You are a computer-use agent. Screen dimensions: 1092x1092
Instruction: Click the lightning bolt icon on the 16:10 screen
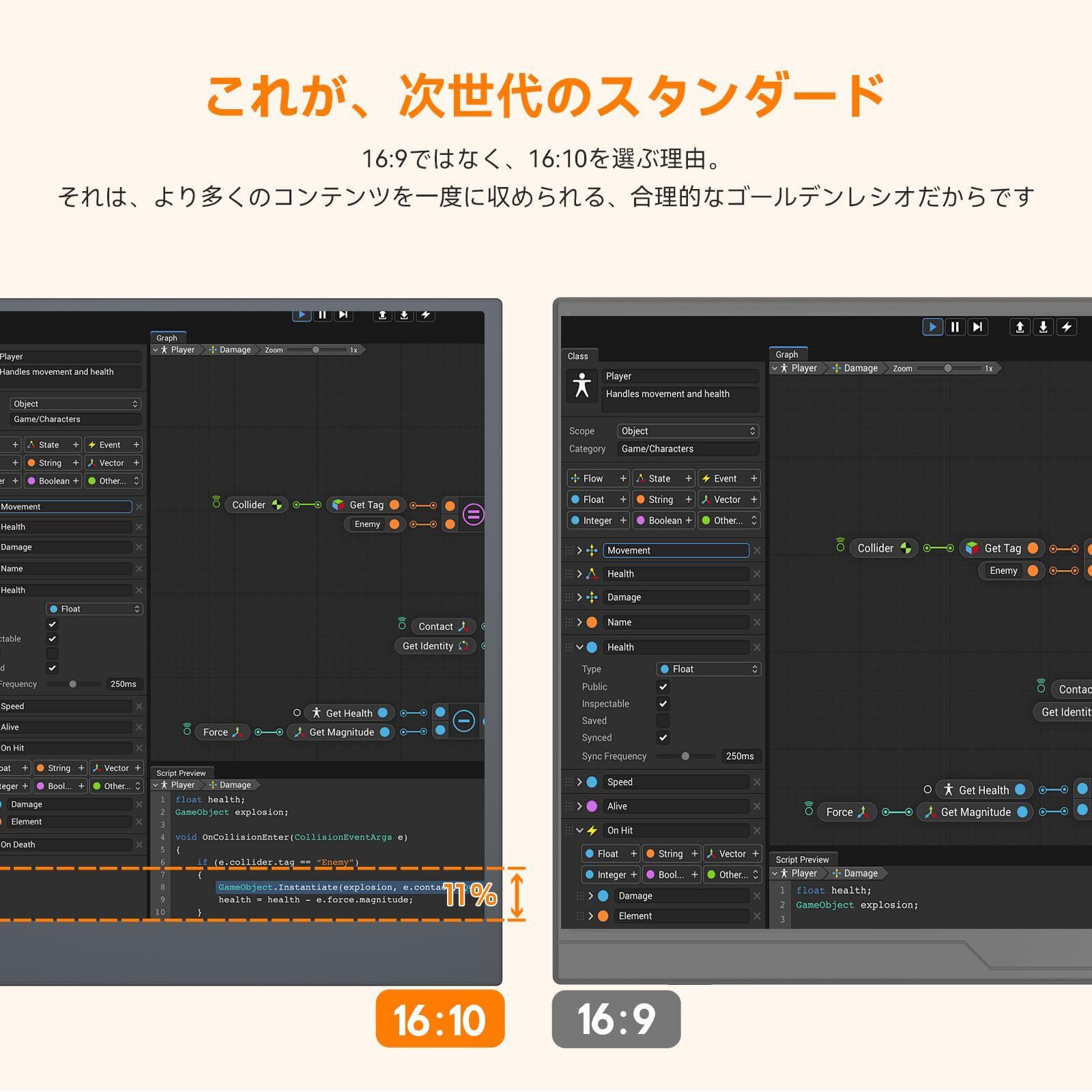click(425, 314)
